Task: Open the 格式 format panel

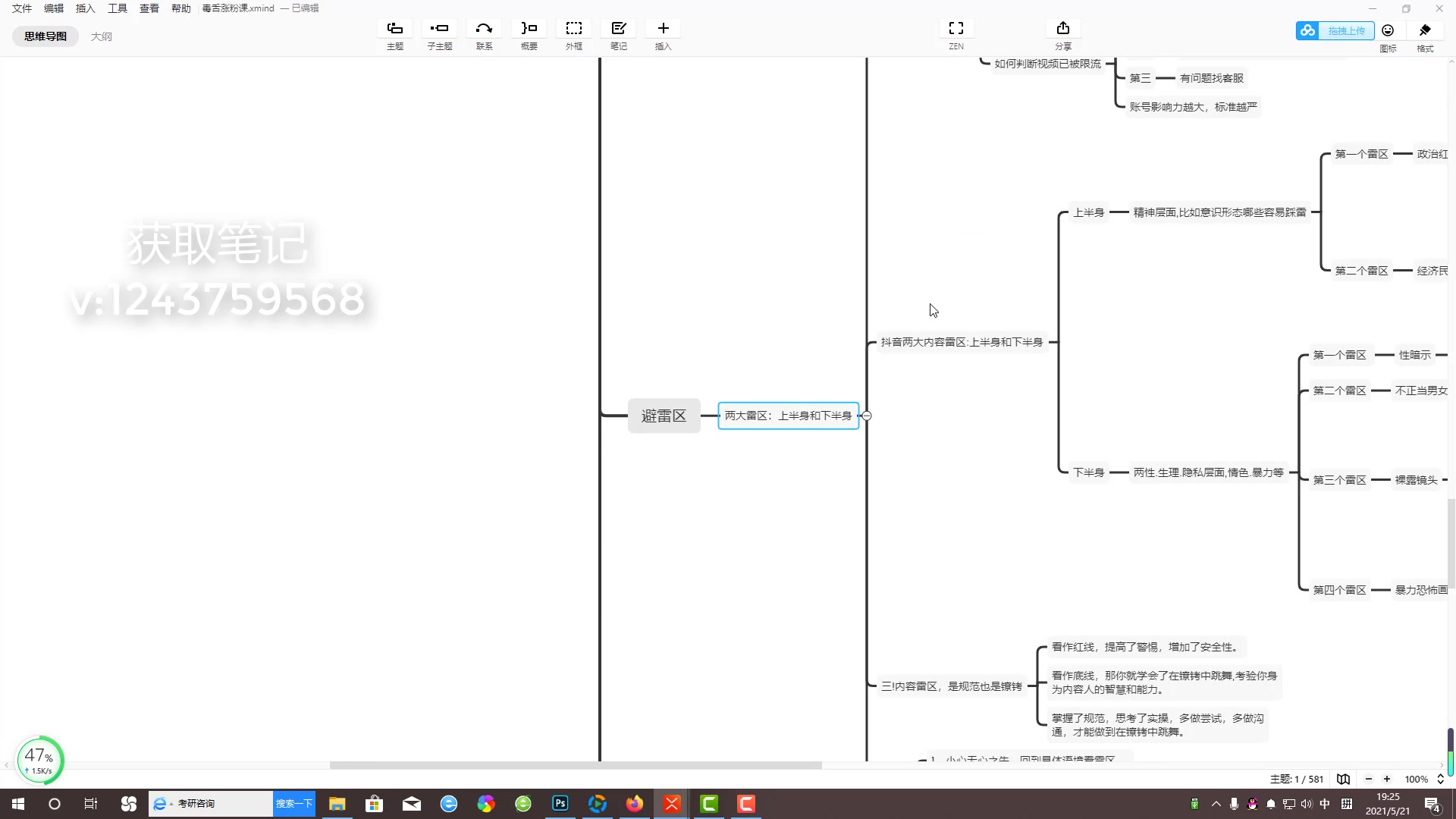Action: pos(1425,30)
